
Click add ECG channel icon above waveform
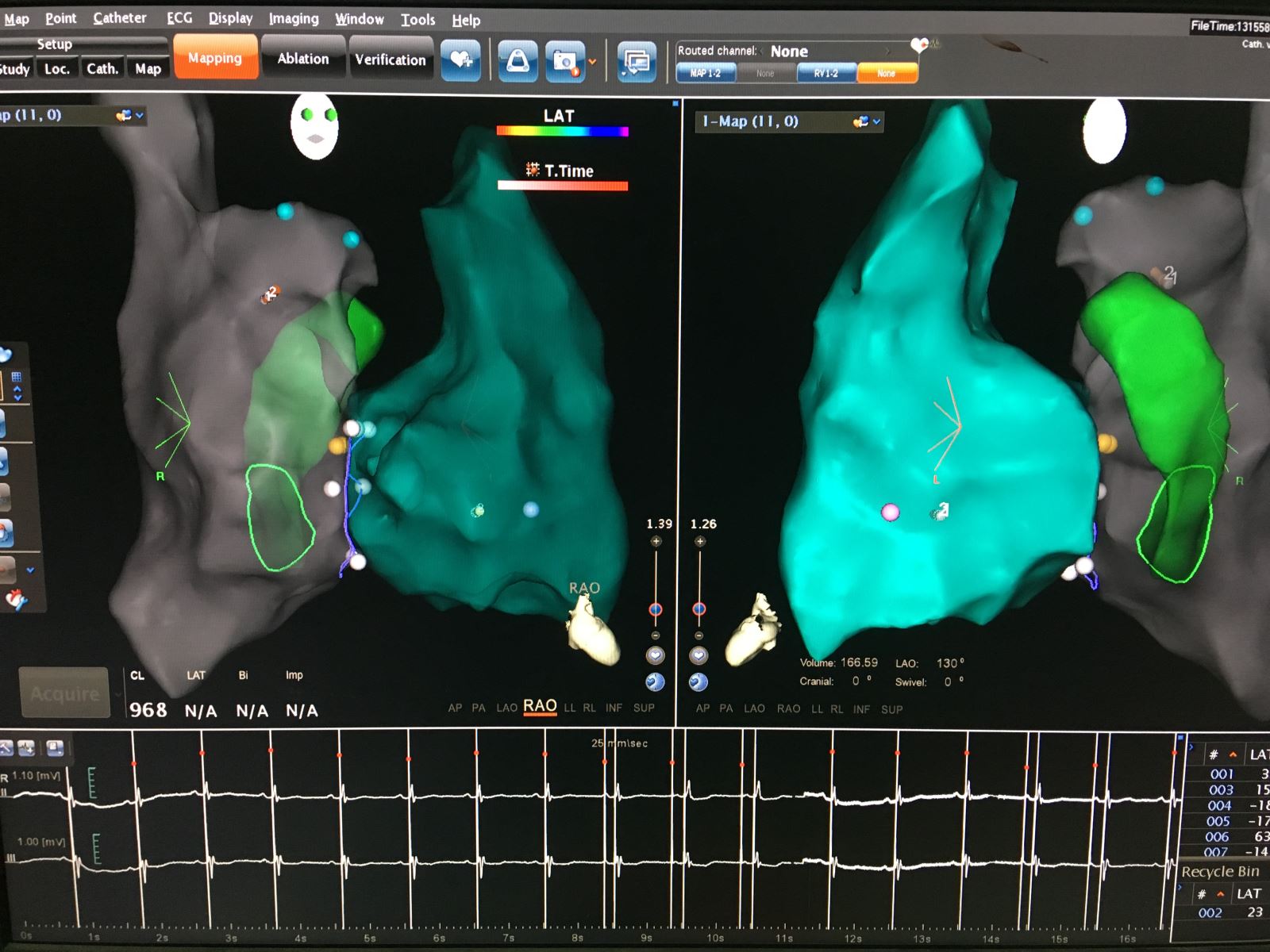click(25, 747)
